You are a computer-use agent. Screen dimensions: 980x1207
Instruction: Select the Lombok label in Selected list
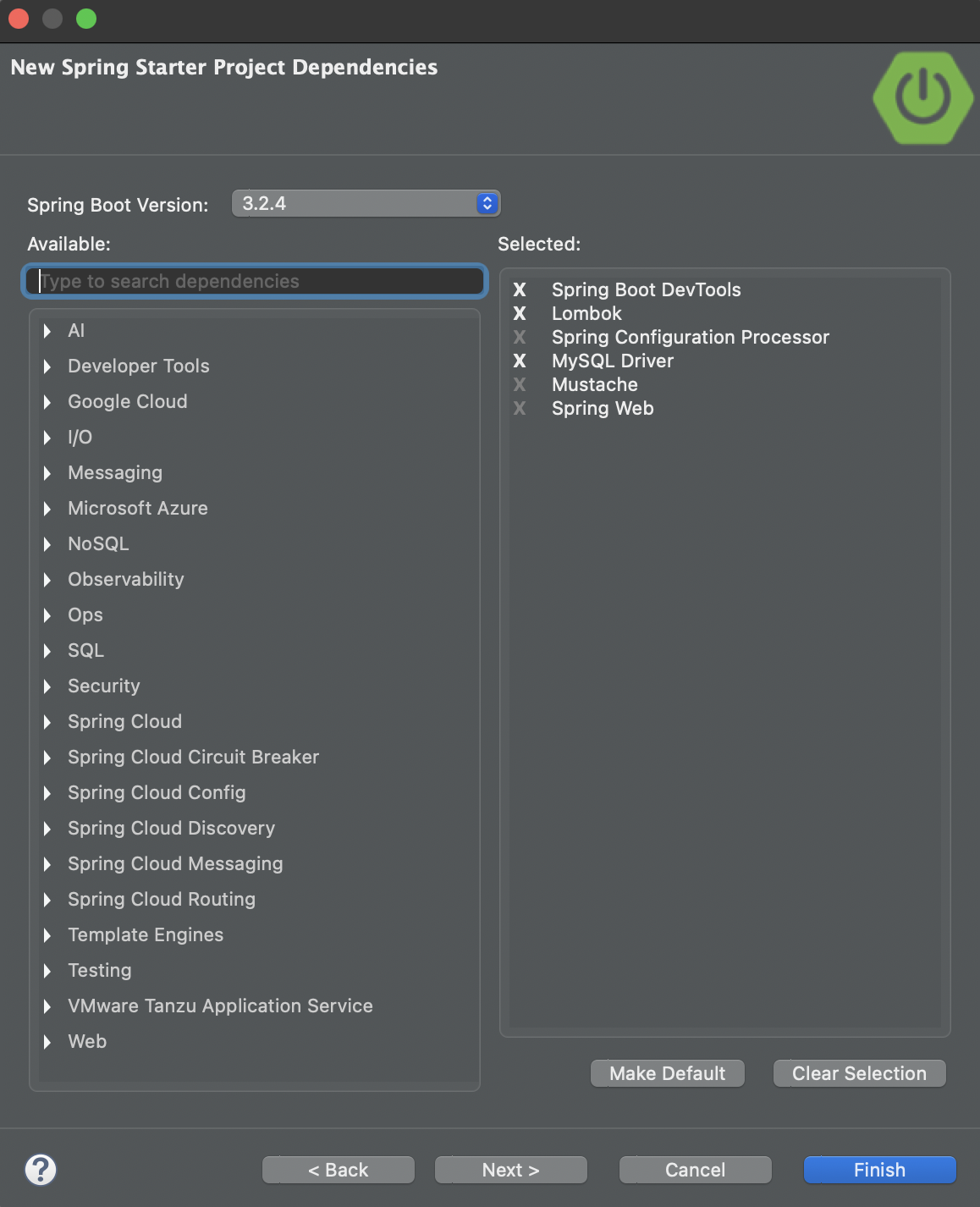[x=586, y=313]
